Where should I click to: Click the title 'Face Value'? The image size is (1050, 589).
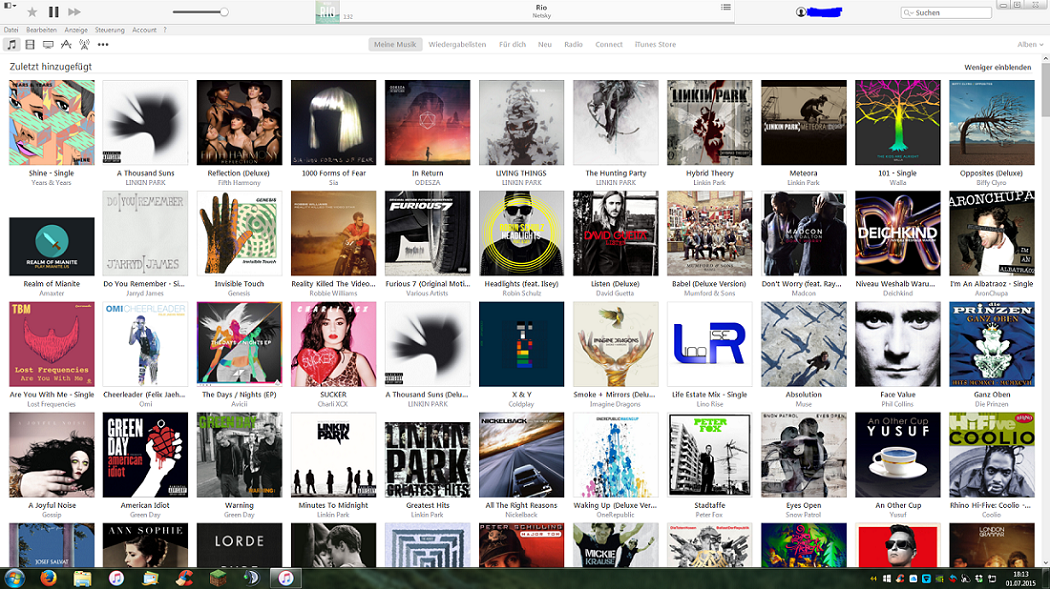(897, 395)
